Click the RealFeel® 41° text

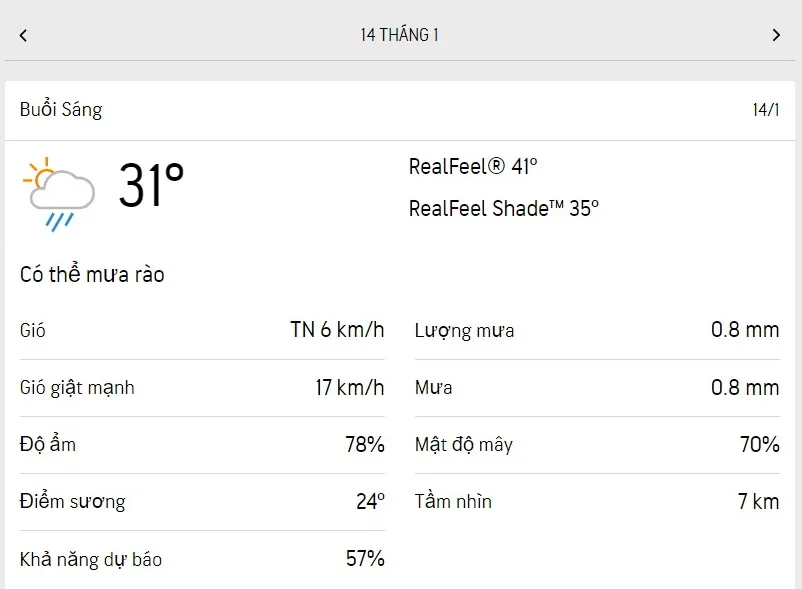473,166
